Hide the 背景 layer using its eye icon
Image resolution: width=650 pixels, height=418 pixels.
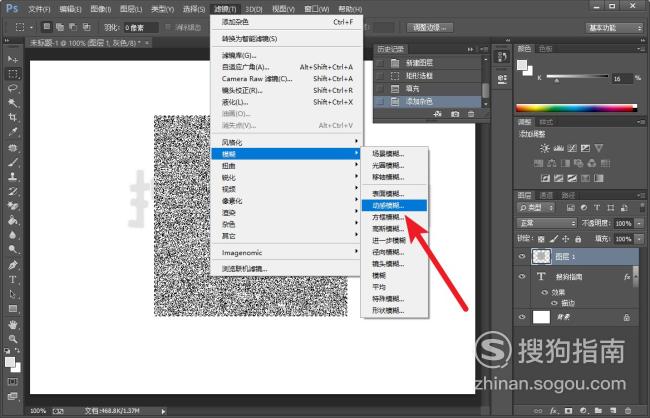(x=522, y=317)
